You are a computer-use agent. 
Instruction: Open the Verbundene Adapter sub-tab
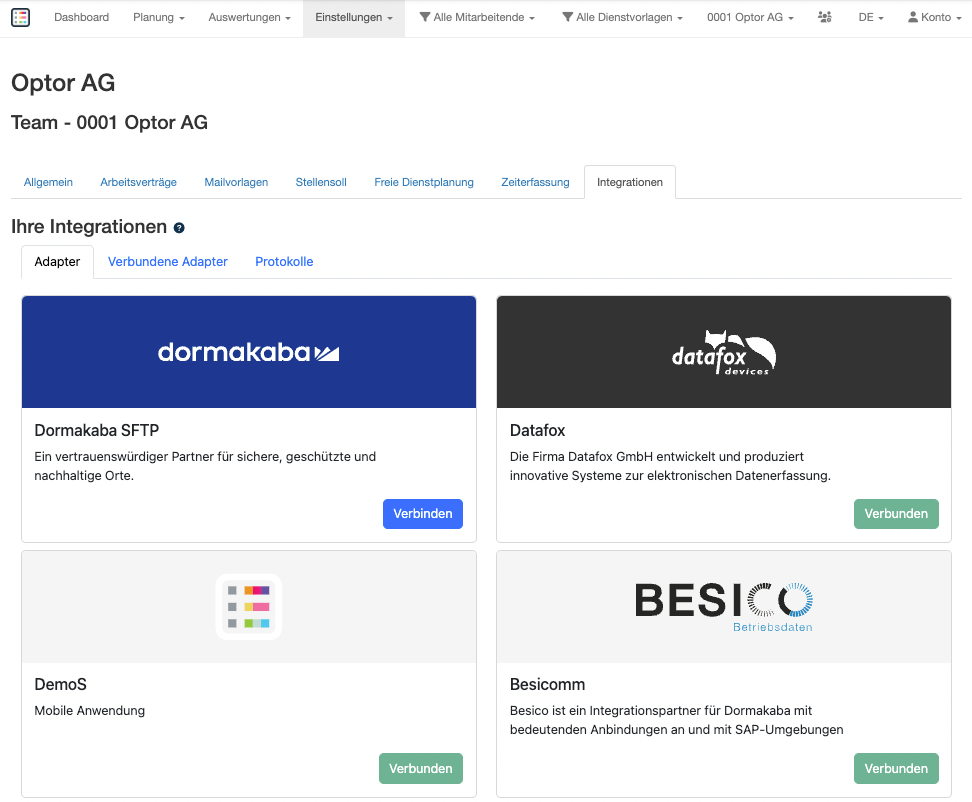tap(167, 262)
